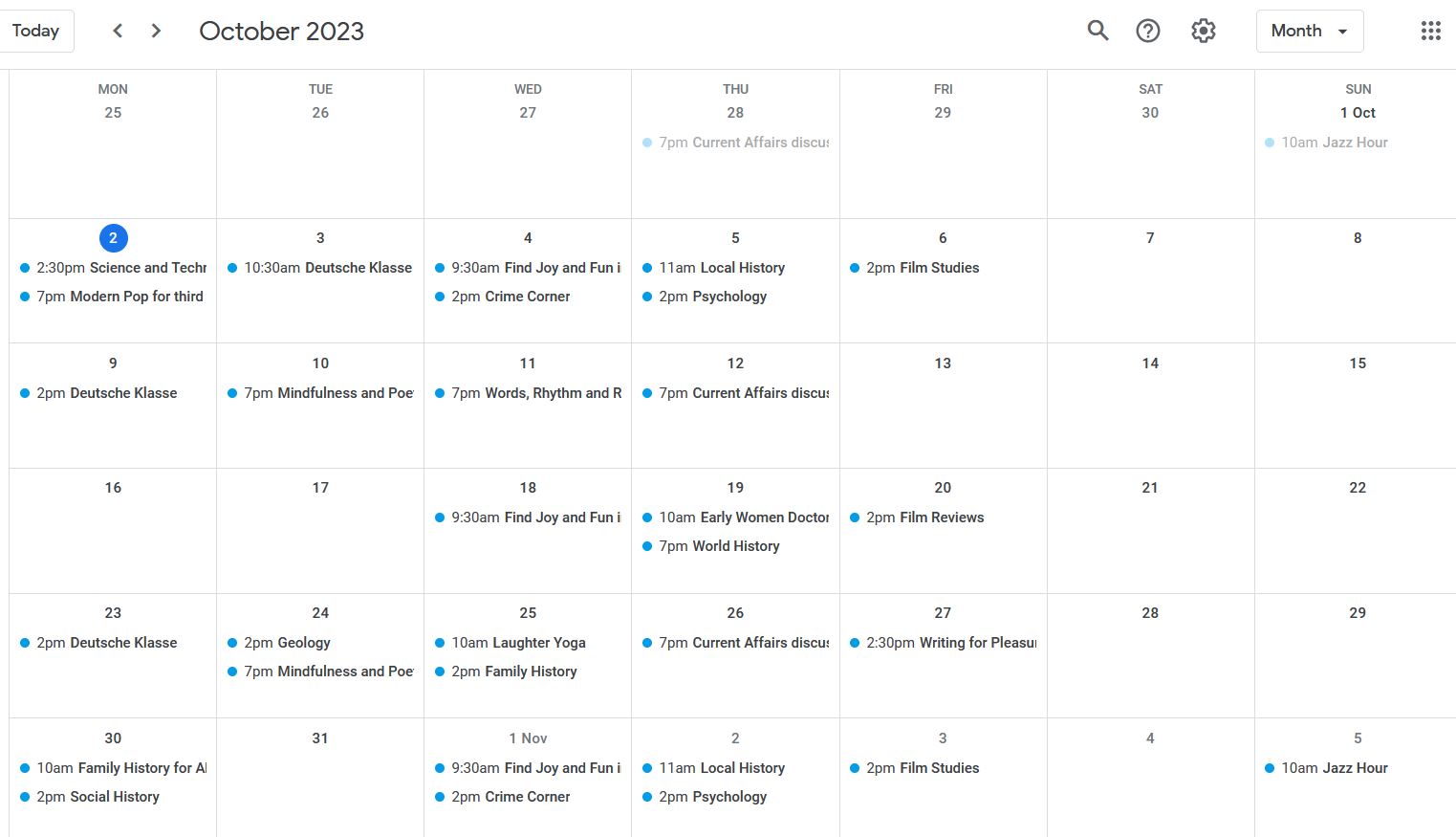Jump to today using the Today button
Screen dimensions: 1456x837
[x=36, y=30]
